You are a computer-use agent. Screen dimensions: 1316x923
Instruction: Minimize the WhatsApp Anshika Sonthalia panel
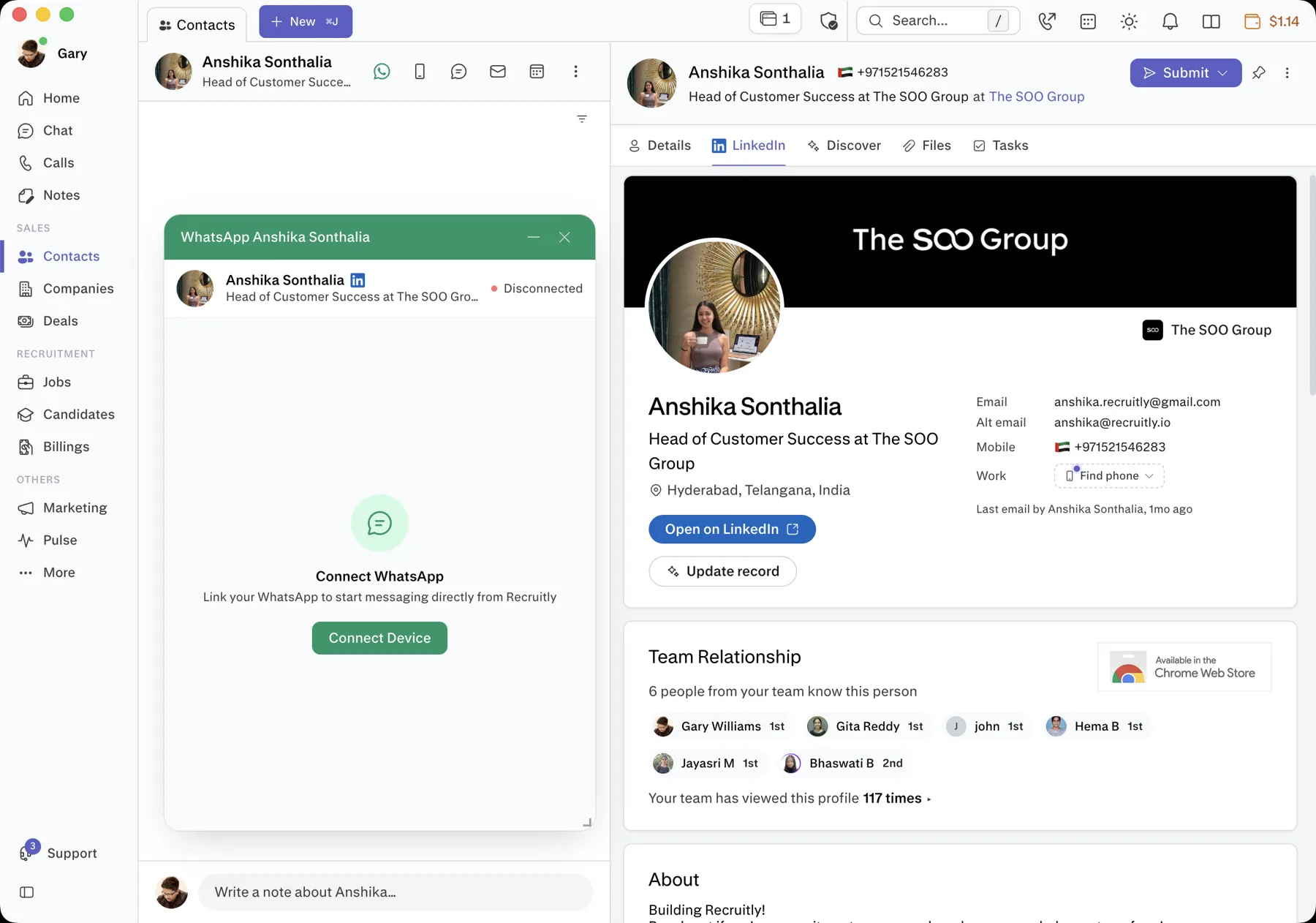534,237
